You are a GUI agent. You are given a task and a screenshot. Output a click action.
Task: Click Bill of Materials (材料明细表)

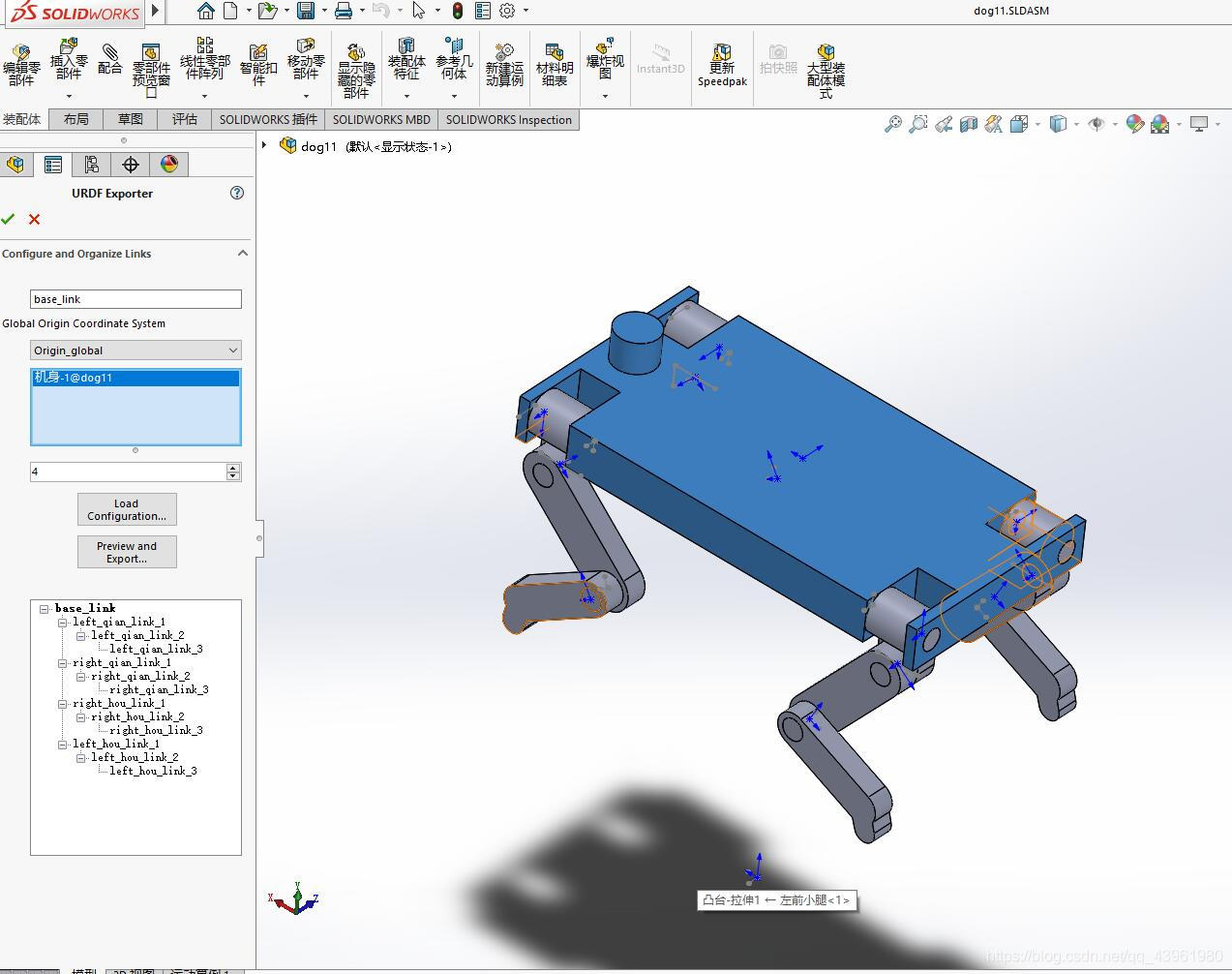(555, 66)
